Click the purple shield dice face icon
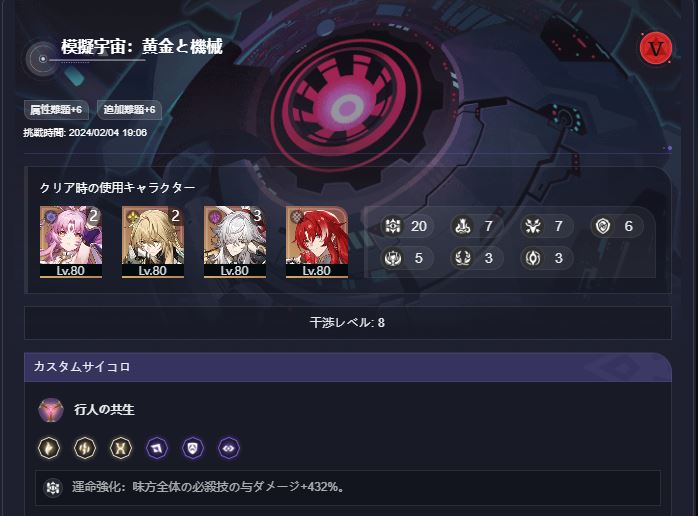This screenshot has height=516, width=698. click(193, 448)
